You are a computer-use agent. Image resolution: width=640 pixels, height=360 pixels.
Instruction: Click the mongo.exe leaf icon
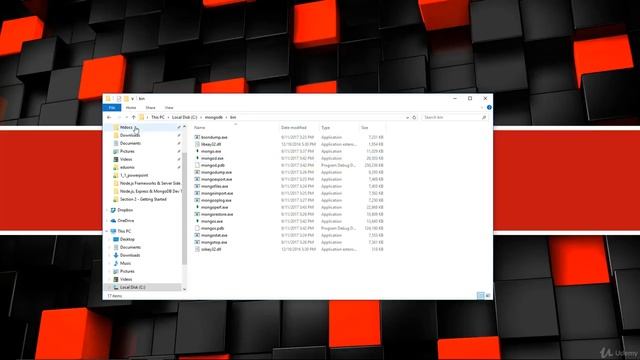click(197, 151)
